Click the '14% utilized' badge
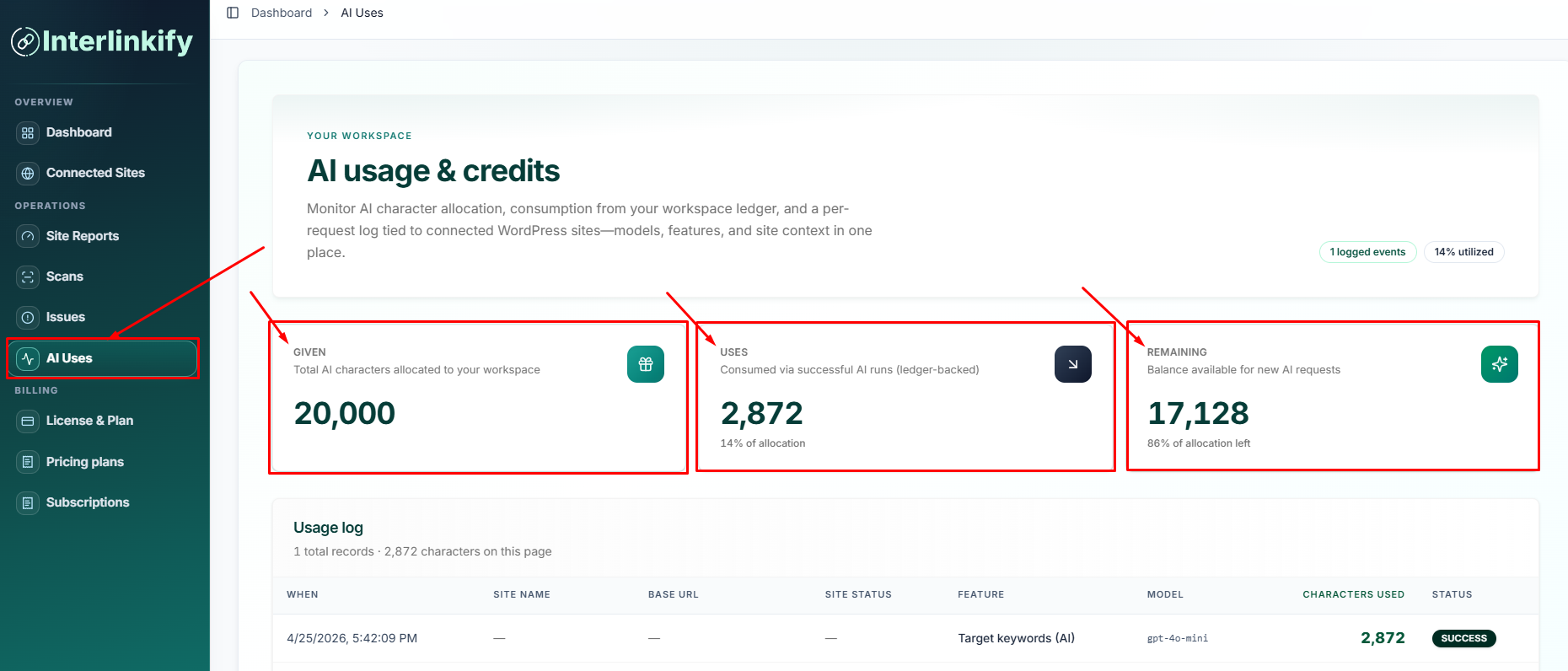The height and width of the screenshot is (671, 1568). pos(1463,252)
